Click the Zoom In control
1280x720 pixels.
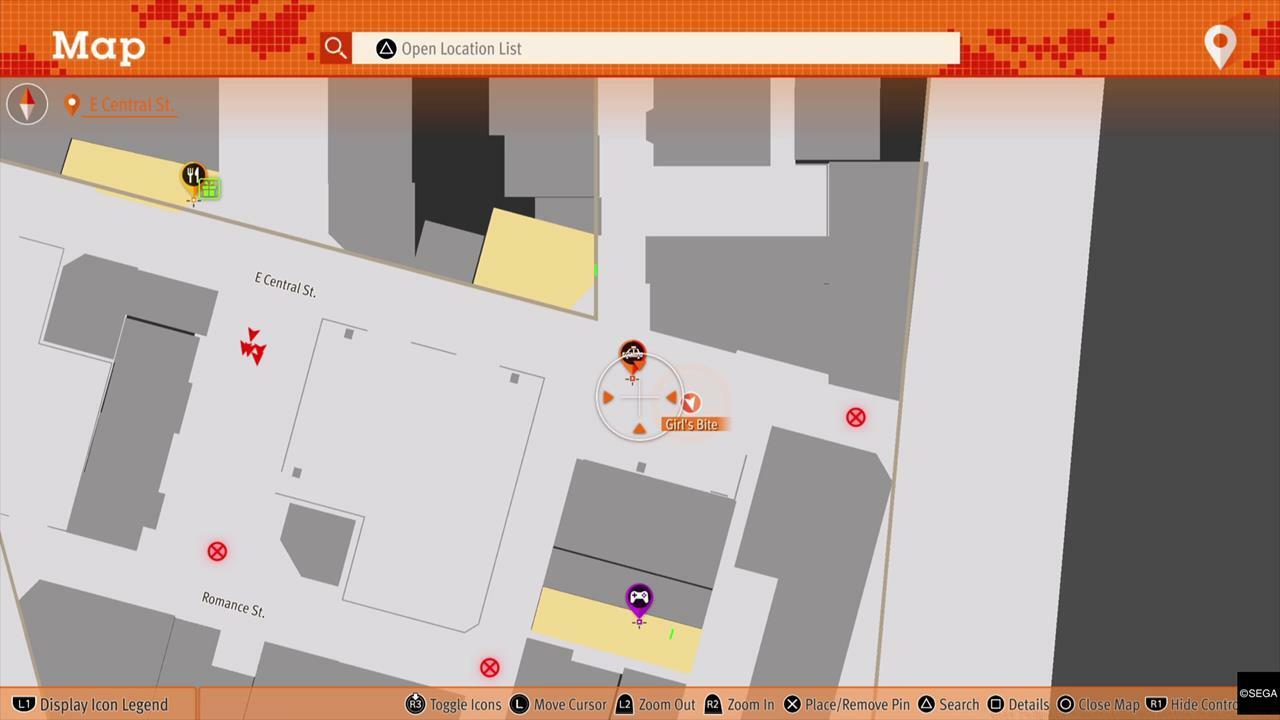739,704
